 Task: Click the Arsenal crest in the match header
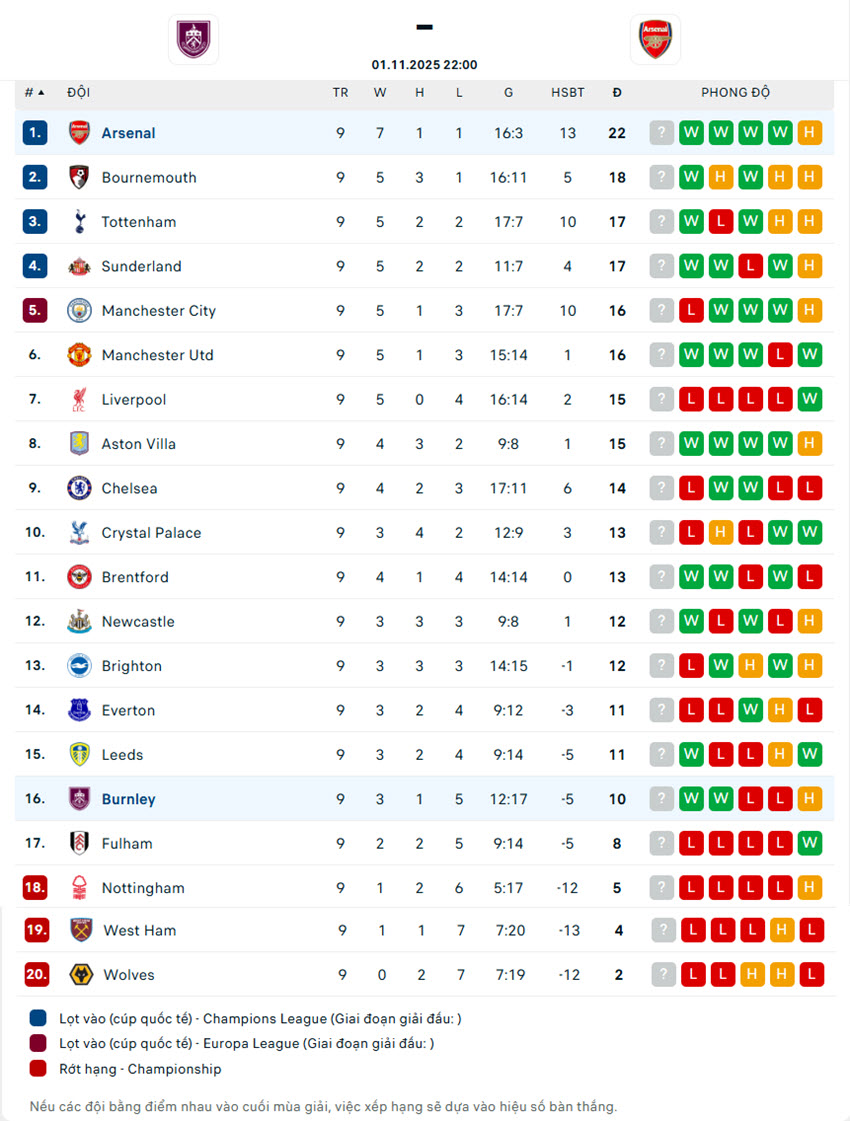pos(655,40)
